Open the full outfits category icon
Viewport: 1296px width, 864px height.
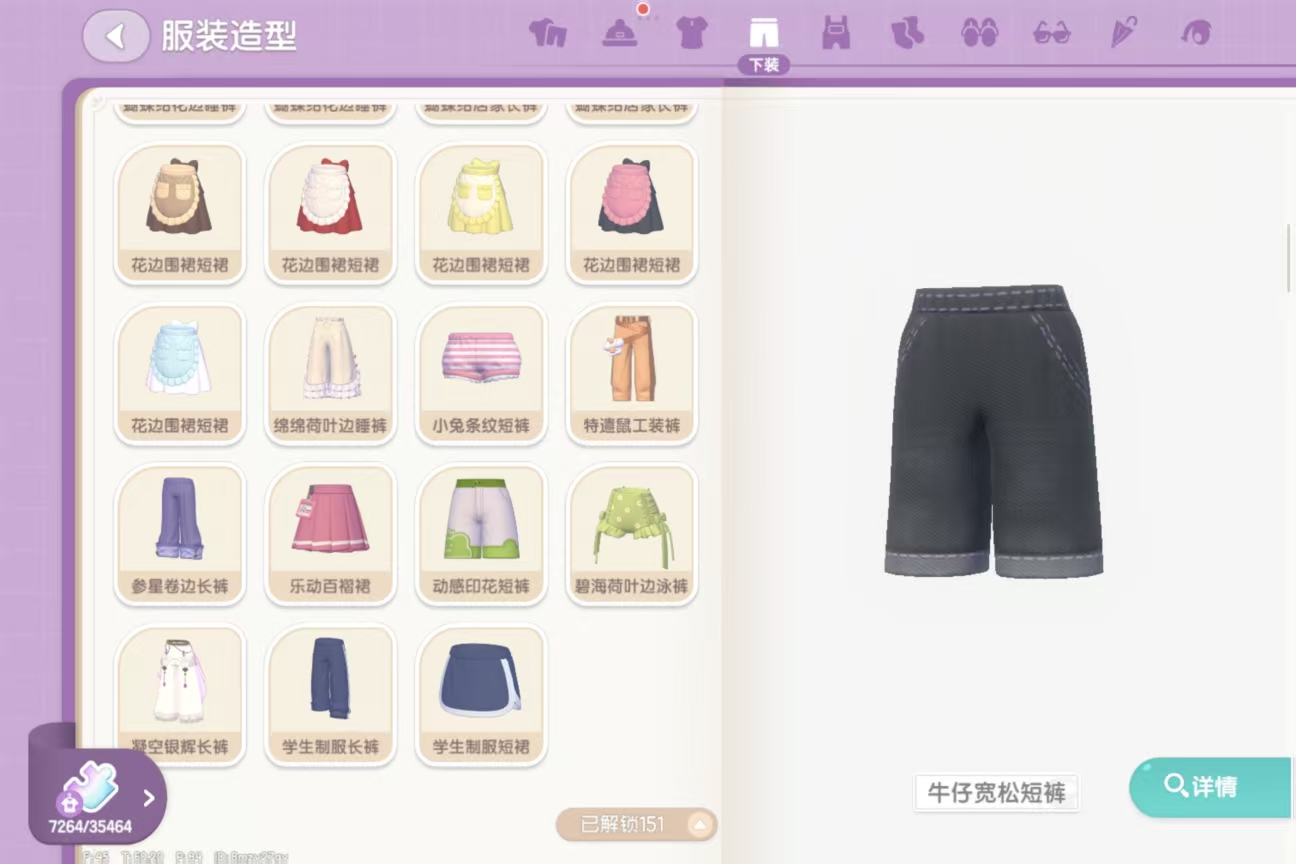tap(548, 33)
